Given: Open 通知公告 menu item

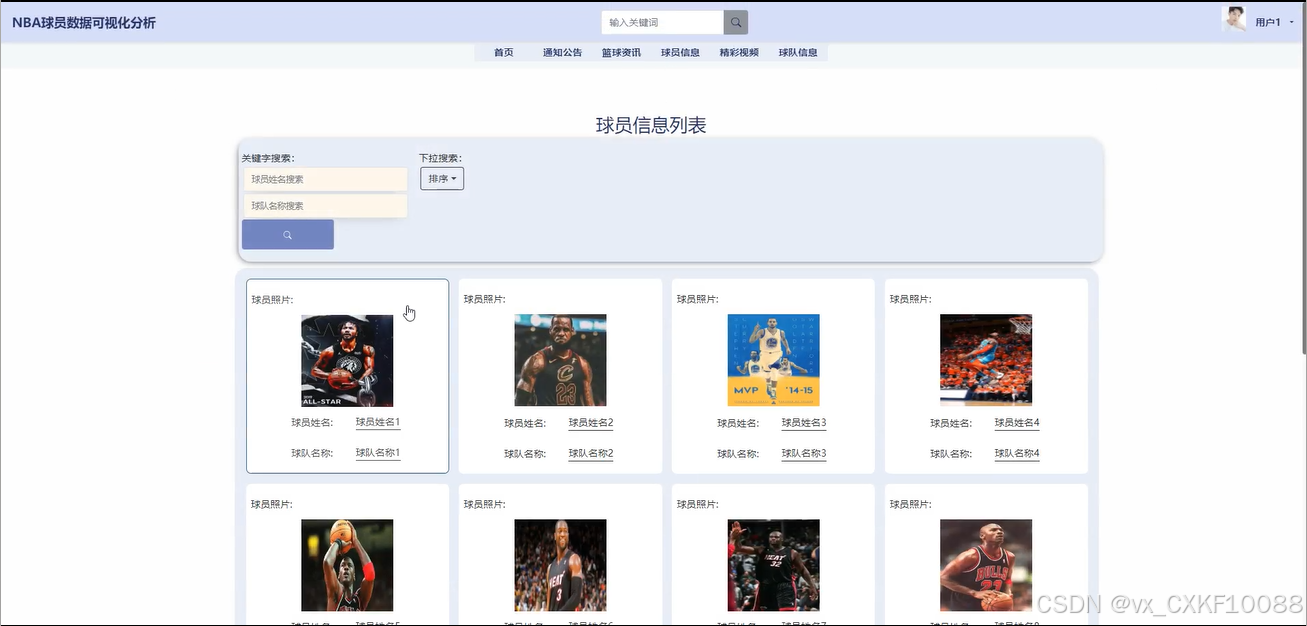Looking at the screenshot, I should tap(562, 53).
